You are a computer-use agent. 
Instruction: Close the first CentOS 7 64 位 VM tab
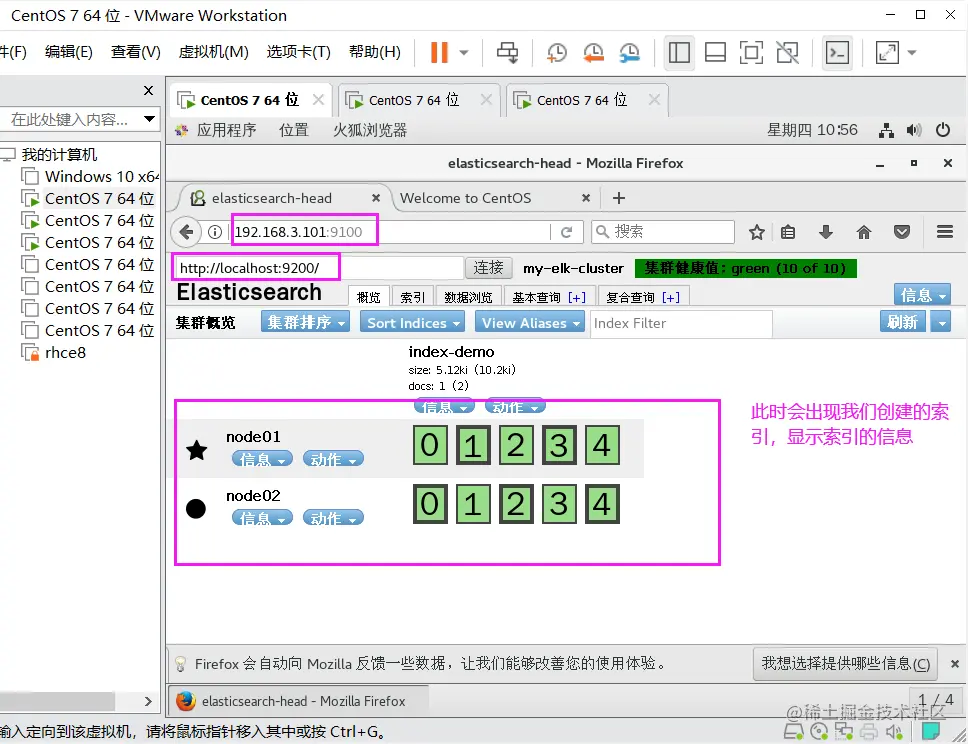[318, 99]
